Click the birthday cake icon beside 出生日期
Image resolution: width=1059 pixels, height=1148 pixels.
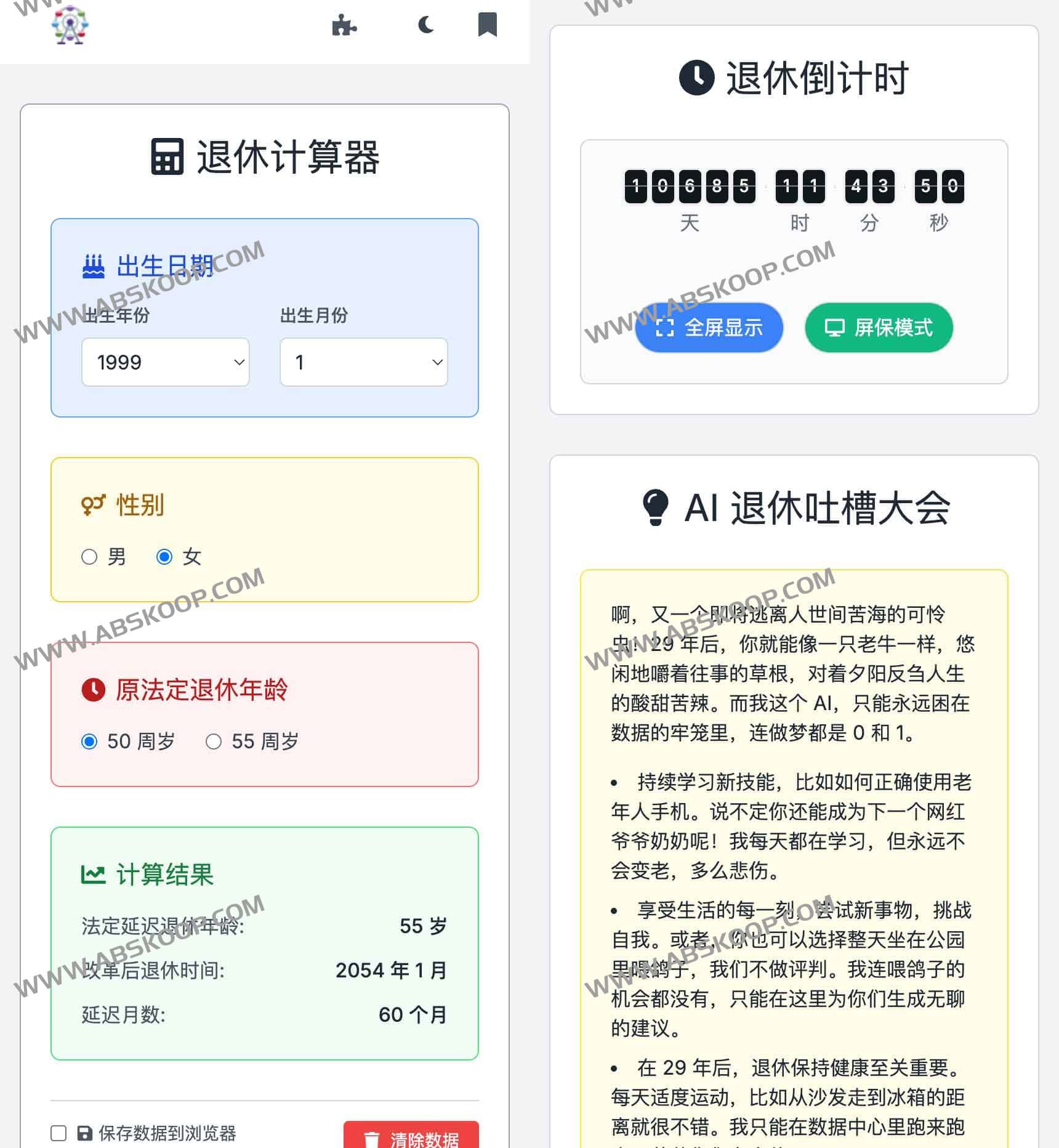coord(93,265)
